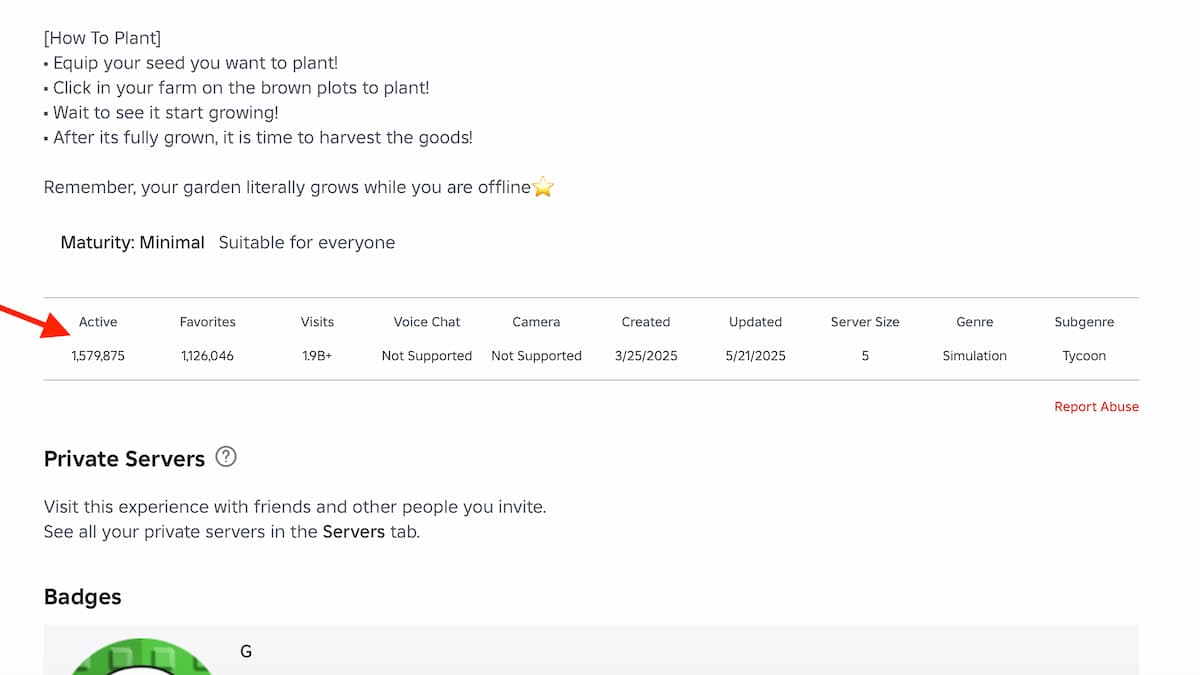Screen dimensions: 1200x675
Task: Click the star emoji after "offline"
Action: [543, 187]
